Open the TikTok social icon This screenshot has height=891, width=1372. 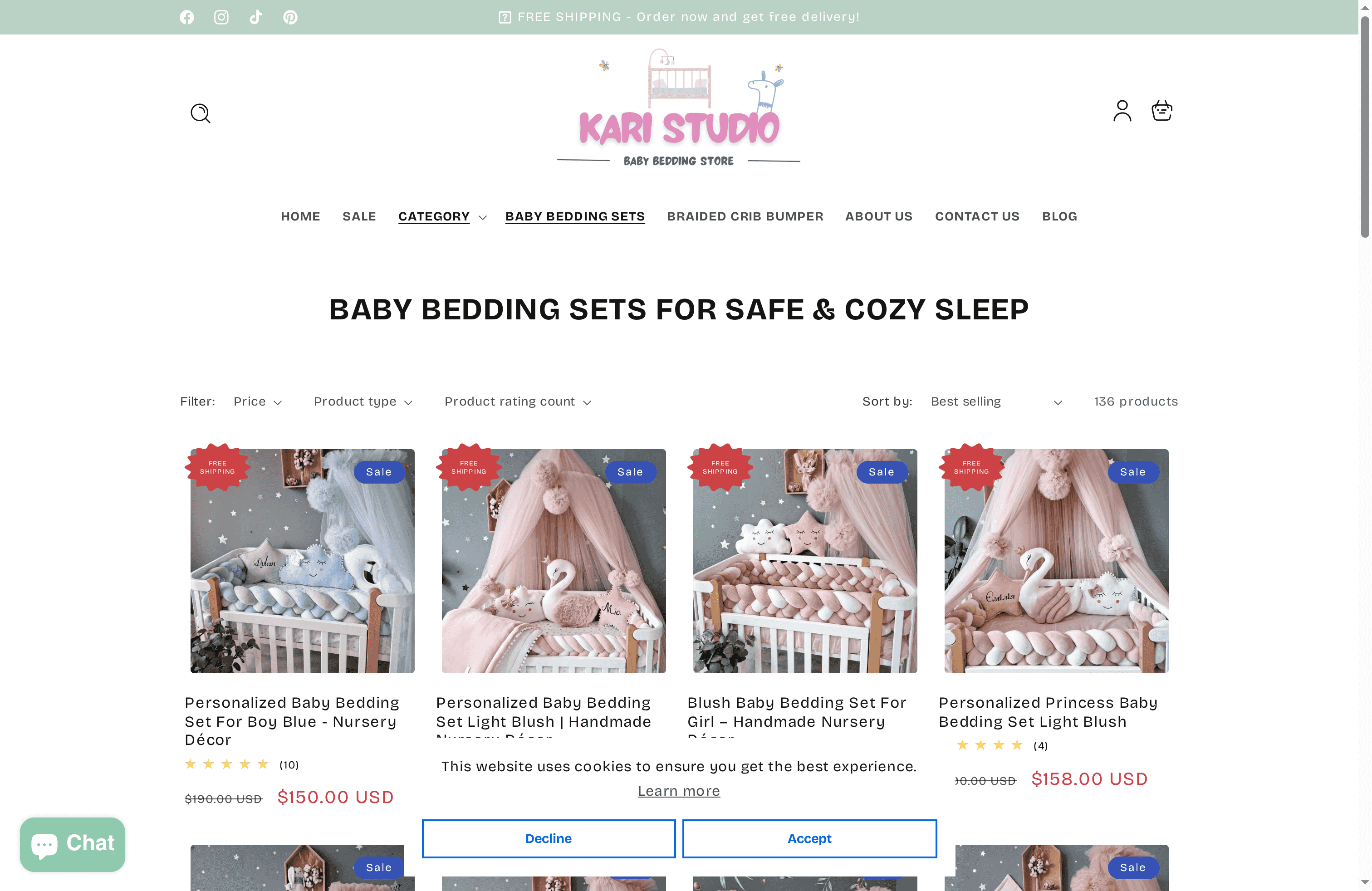tap(256, 17)
